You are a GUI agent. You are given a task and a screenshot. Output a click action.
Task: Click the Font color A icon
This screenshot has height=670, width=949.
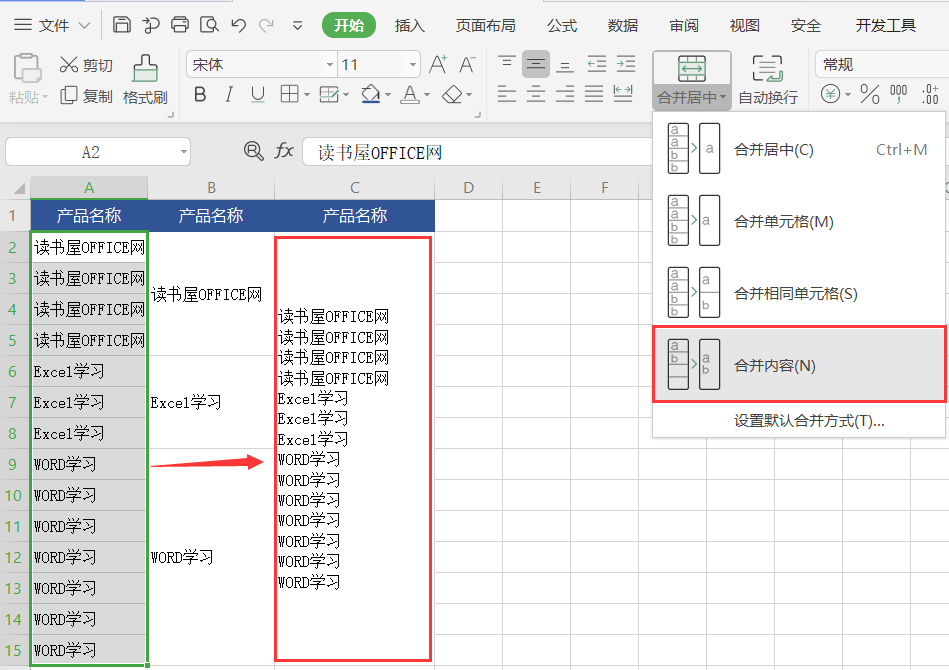click(410, 94)
